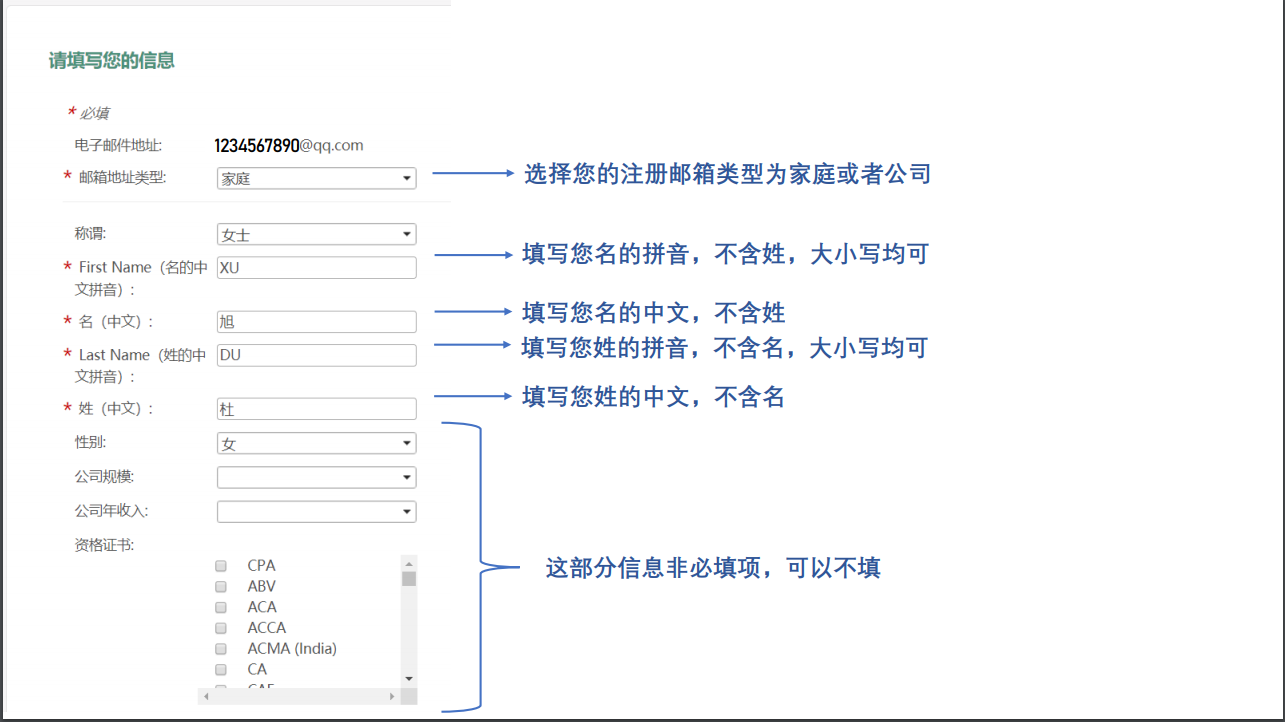
Task: Tick the ABV certificate checkbox
Action: (x=221, y=587)
